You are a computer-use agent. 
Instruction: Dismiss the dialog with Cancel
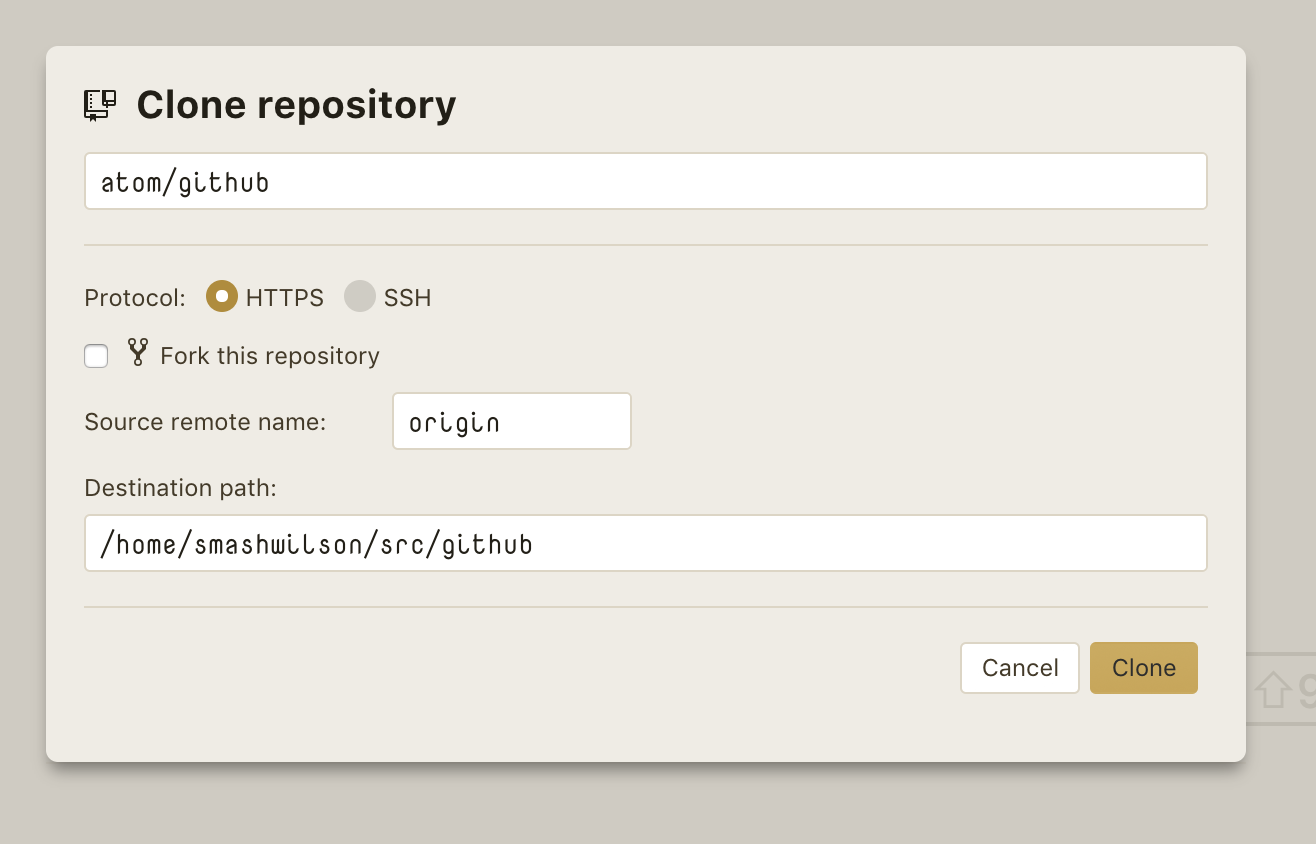pyautogui.click(x=1019, y=667)
